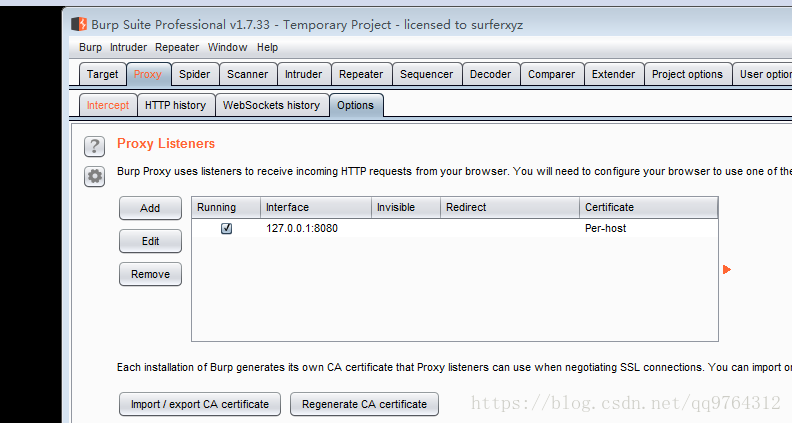
Task: Click the Invisible column header
Action: point(406,207)
